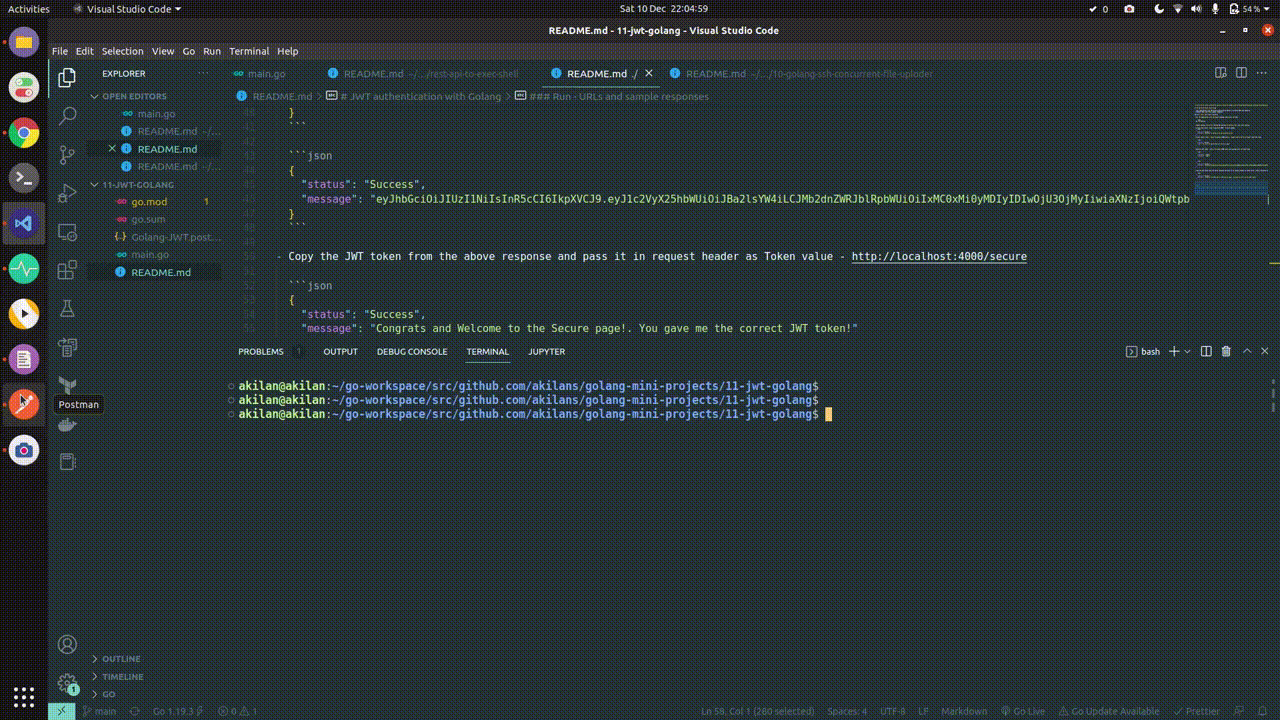The width and height of the screenshot is (1280, 720).
Task: Split the editor to the right
Action: (1242, 73)
